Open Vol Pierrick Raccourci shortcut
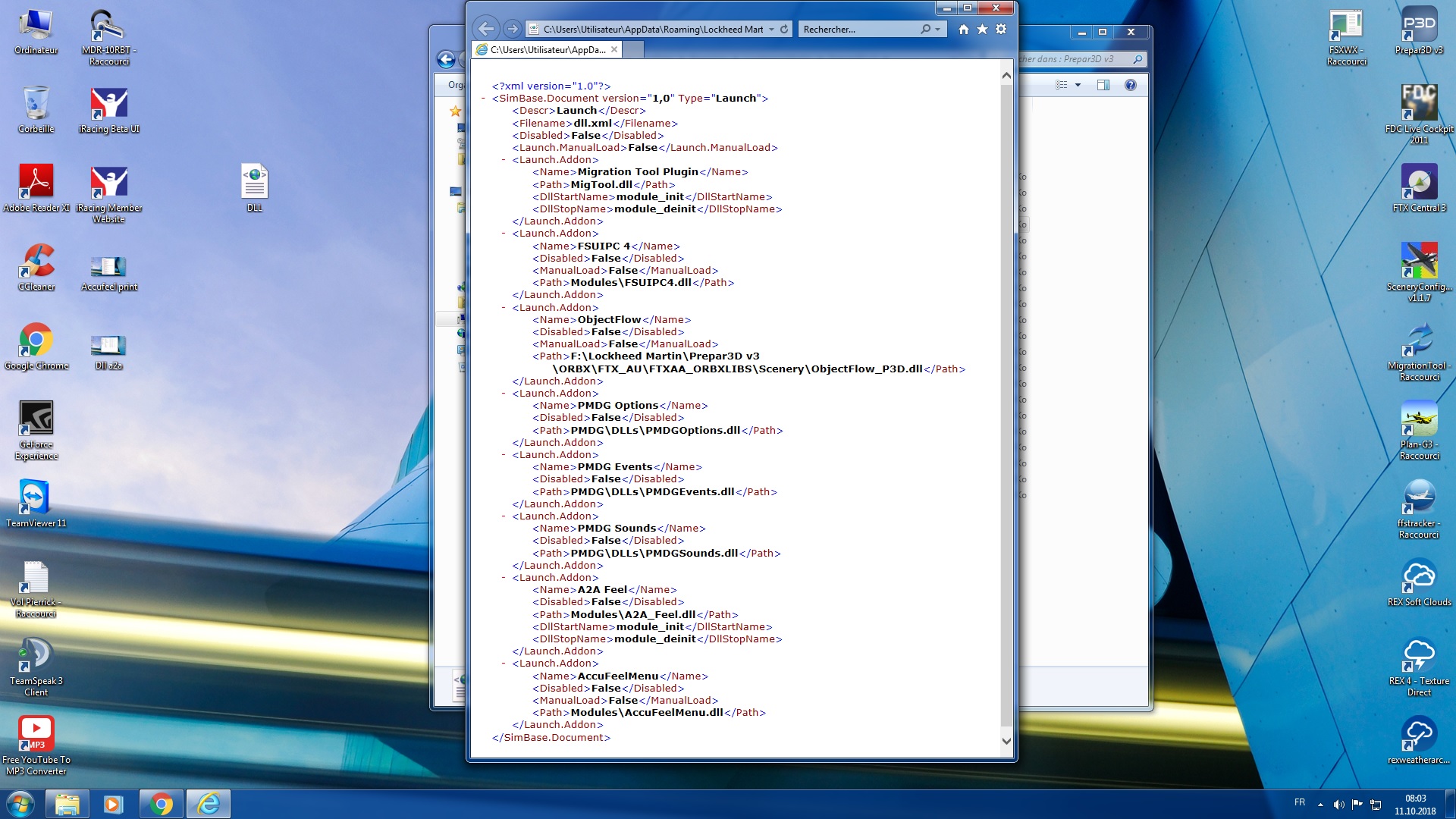The width and height of the screenshot is (1456, 819). (x=36, y=589)
